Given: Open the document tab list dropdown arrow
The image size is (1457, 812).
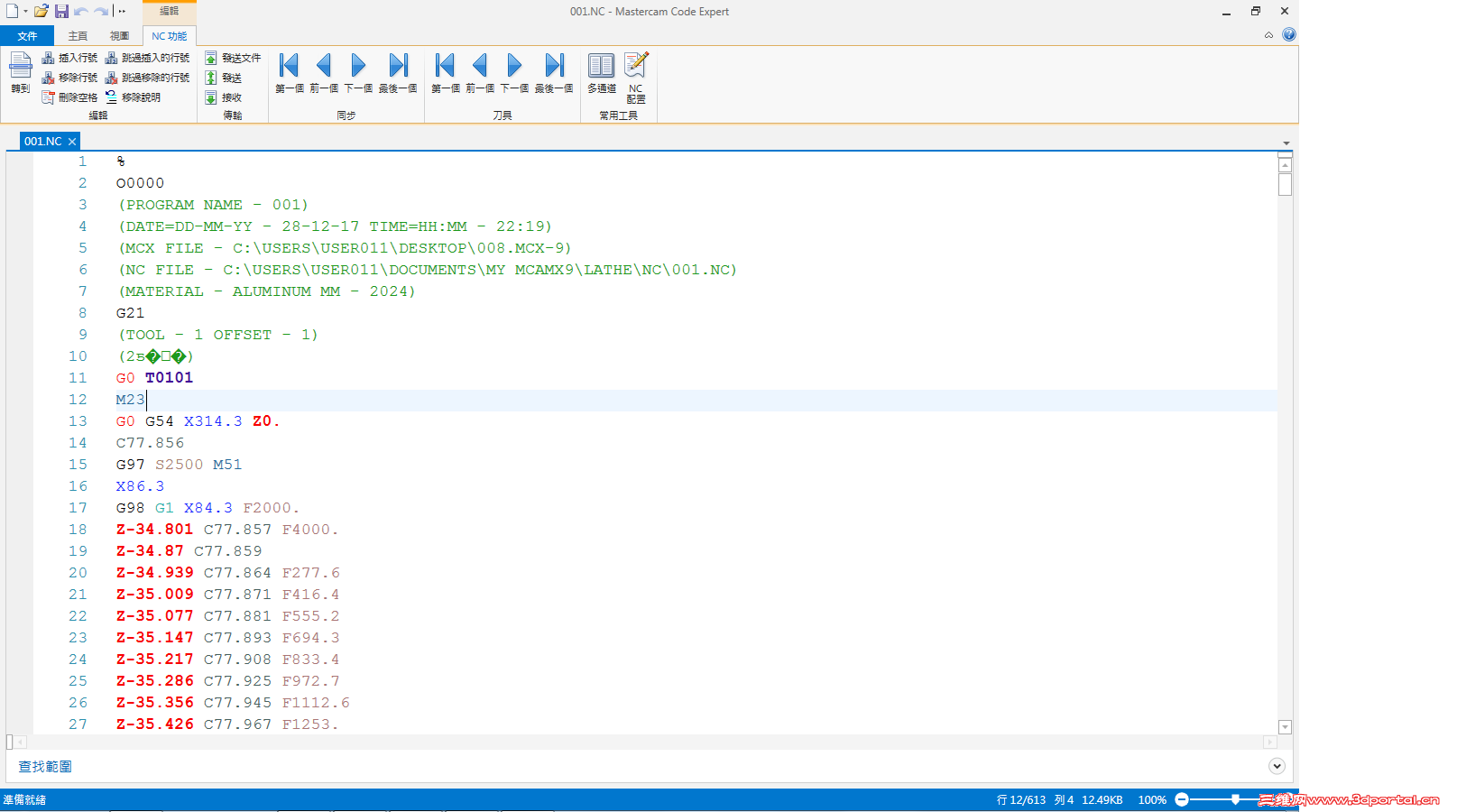Looking at the screenshot, I should (1286, 143).
